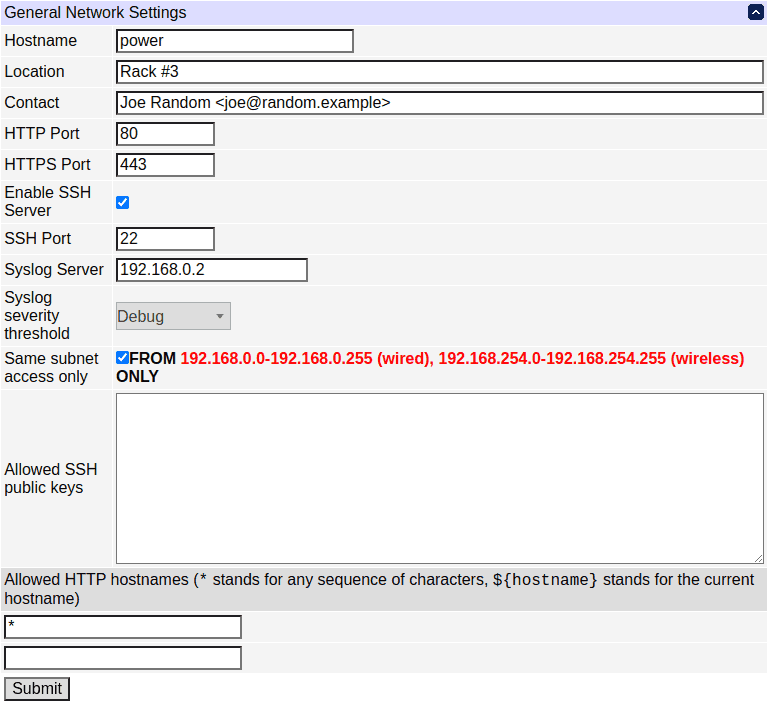Select the HTTP Port field showing 80
The width and height of the screenshot is (768, 705).
tap(165, 134)
